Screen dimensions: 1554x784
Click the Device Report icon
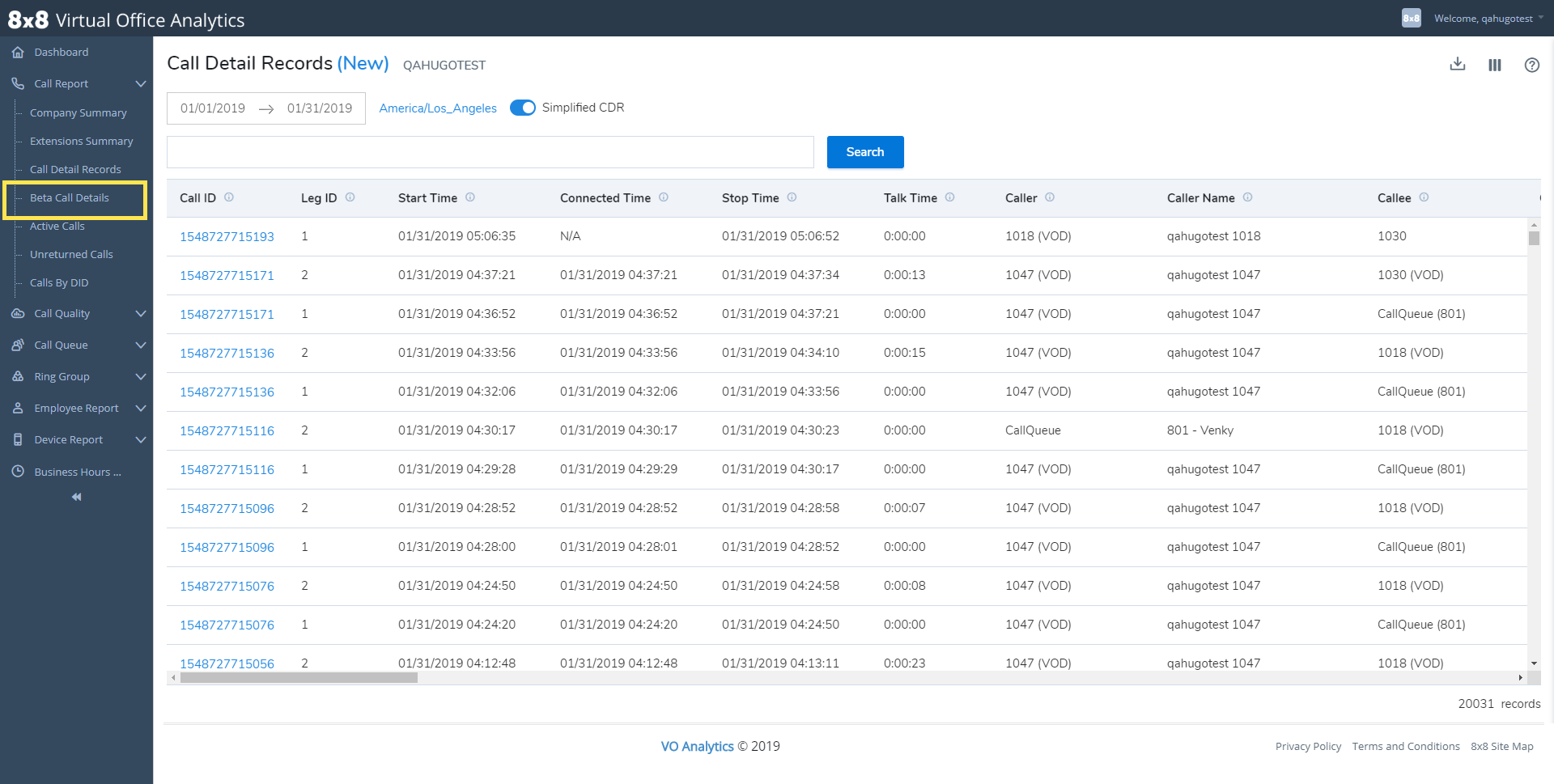coord(18,439)
